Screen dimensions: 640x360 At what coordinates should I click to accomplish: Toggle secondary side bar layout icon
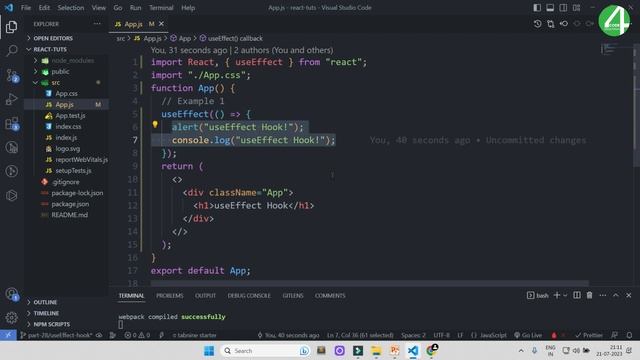[x=563, y=8]
